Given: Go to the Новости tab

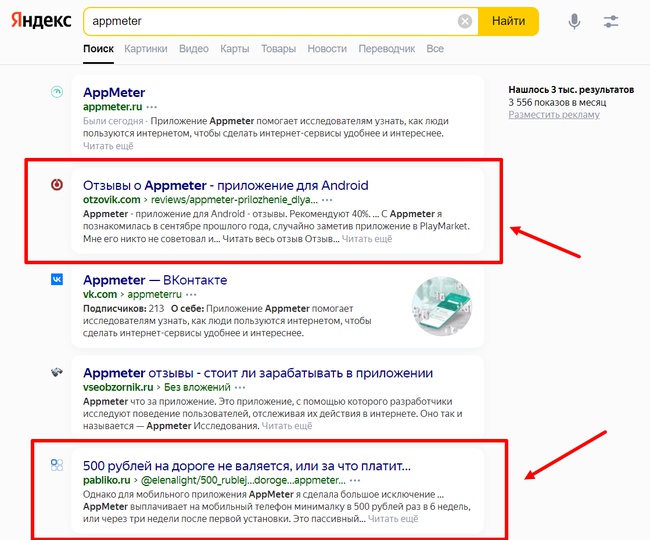Looking at the screenshot, I should point(327,49).
